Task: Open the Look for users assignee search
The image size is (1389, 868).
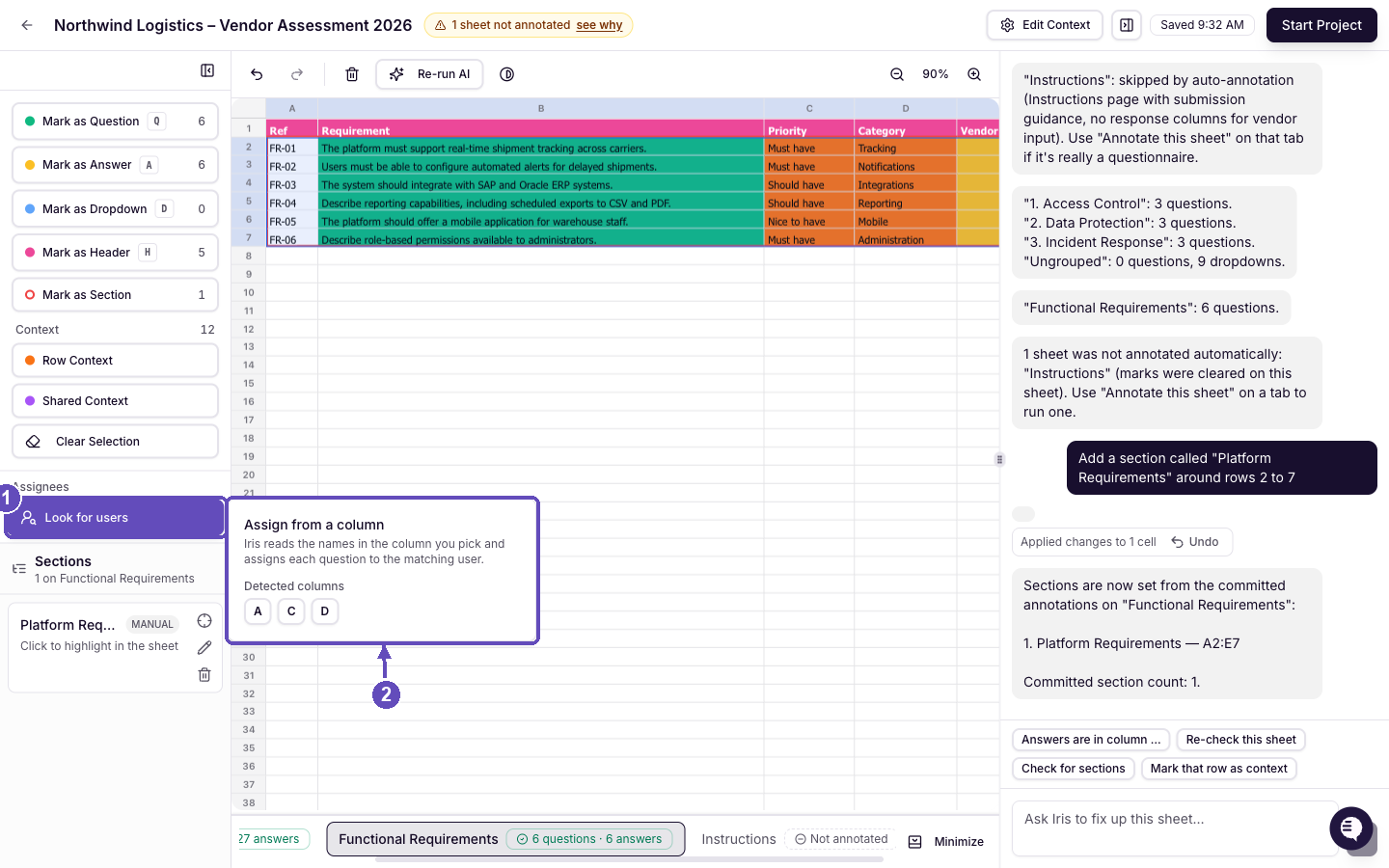Action: [x=115, y=518]
